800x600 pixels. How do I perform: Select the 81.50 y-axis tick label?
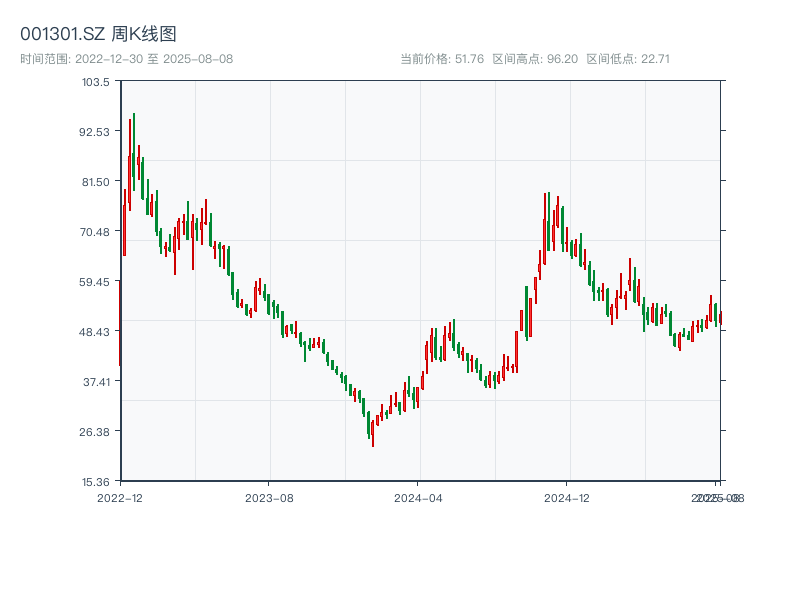point(95,181)
